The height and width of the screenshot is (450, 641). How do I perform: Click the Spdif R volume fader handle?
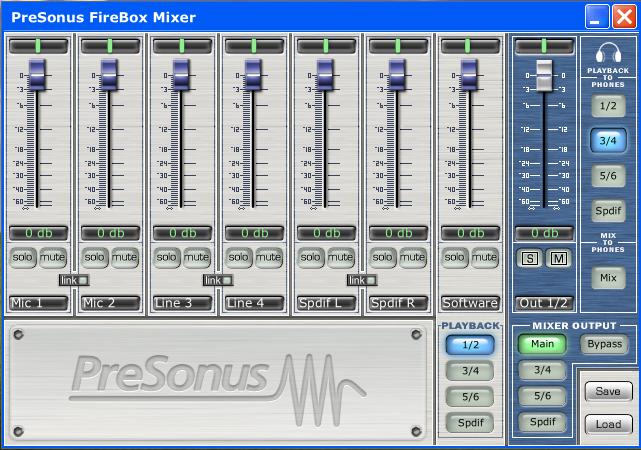pos(397,75)
